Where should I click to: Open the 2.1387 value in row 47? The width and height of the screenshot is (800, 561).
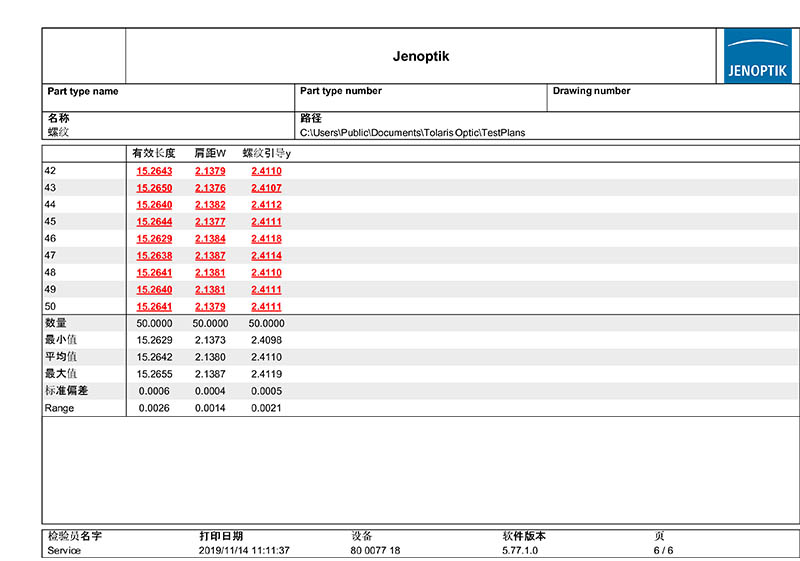210,256
